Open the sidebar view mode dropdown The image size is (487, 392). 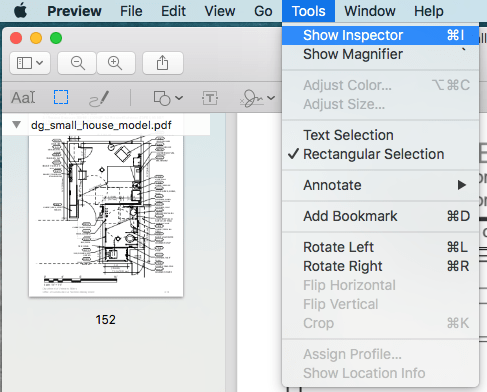click(x=30, y=63)
